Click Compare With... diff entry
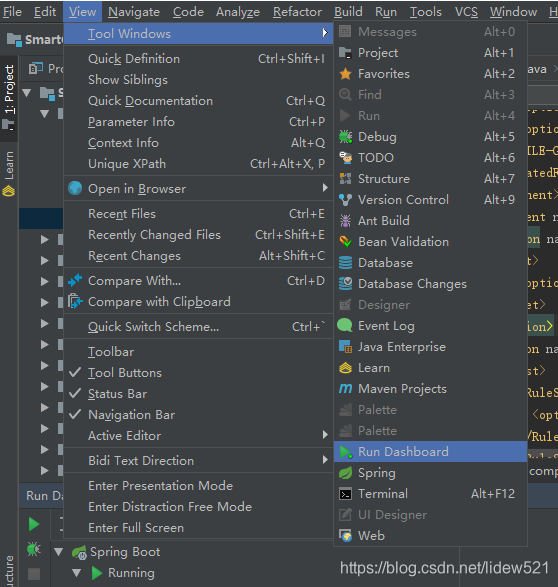558x587 pixels. pos(198,281)
